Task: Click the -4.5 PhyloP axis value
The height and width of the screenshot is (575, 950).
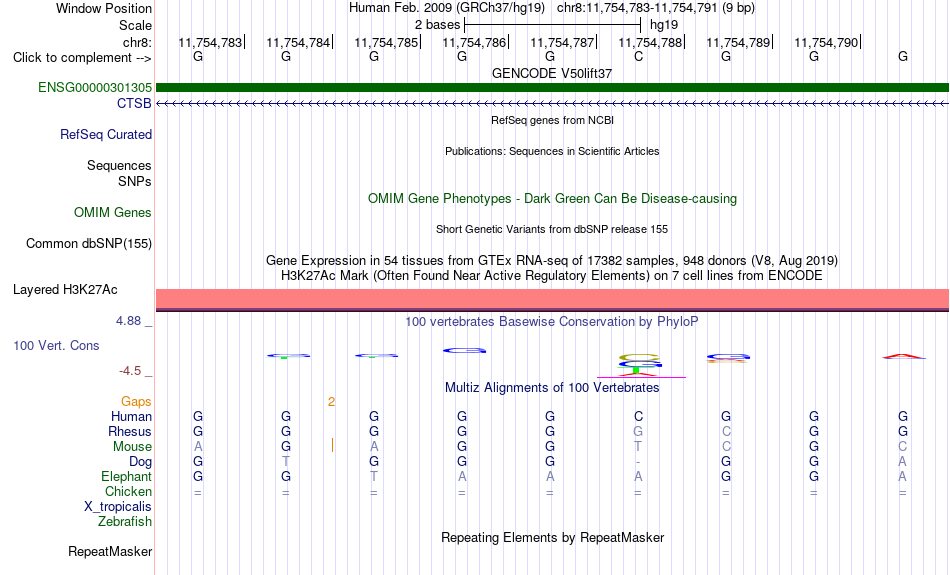Action: 130,371
